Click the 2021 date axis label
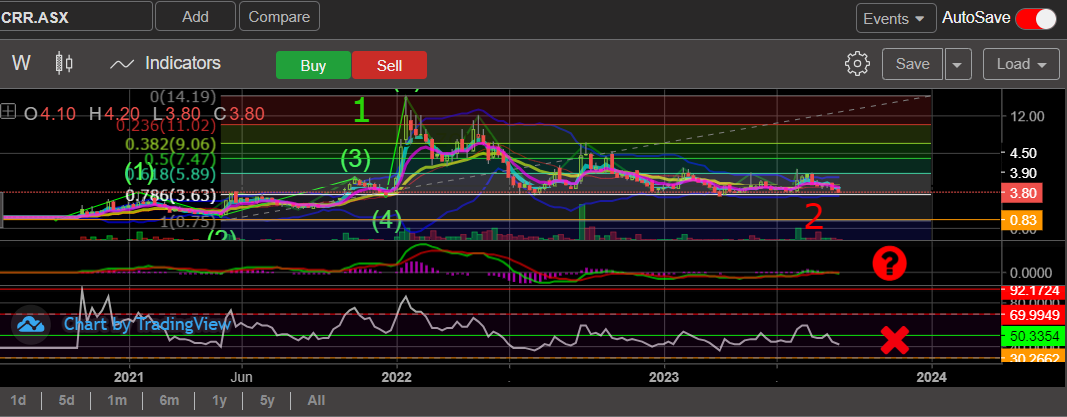 pos(129,377)
